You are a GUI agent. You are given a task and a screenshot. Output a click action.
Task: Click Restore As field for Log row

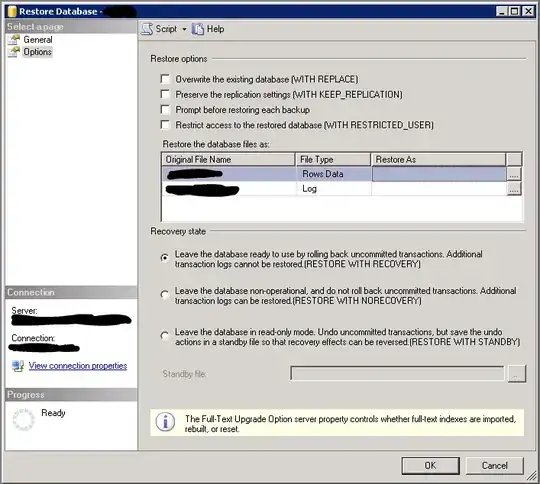pos(439,189)
